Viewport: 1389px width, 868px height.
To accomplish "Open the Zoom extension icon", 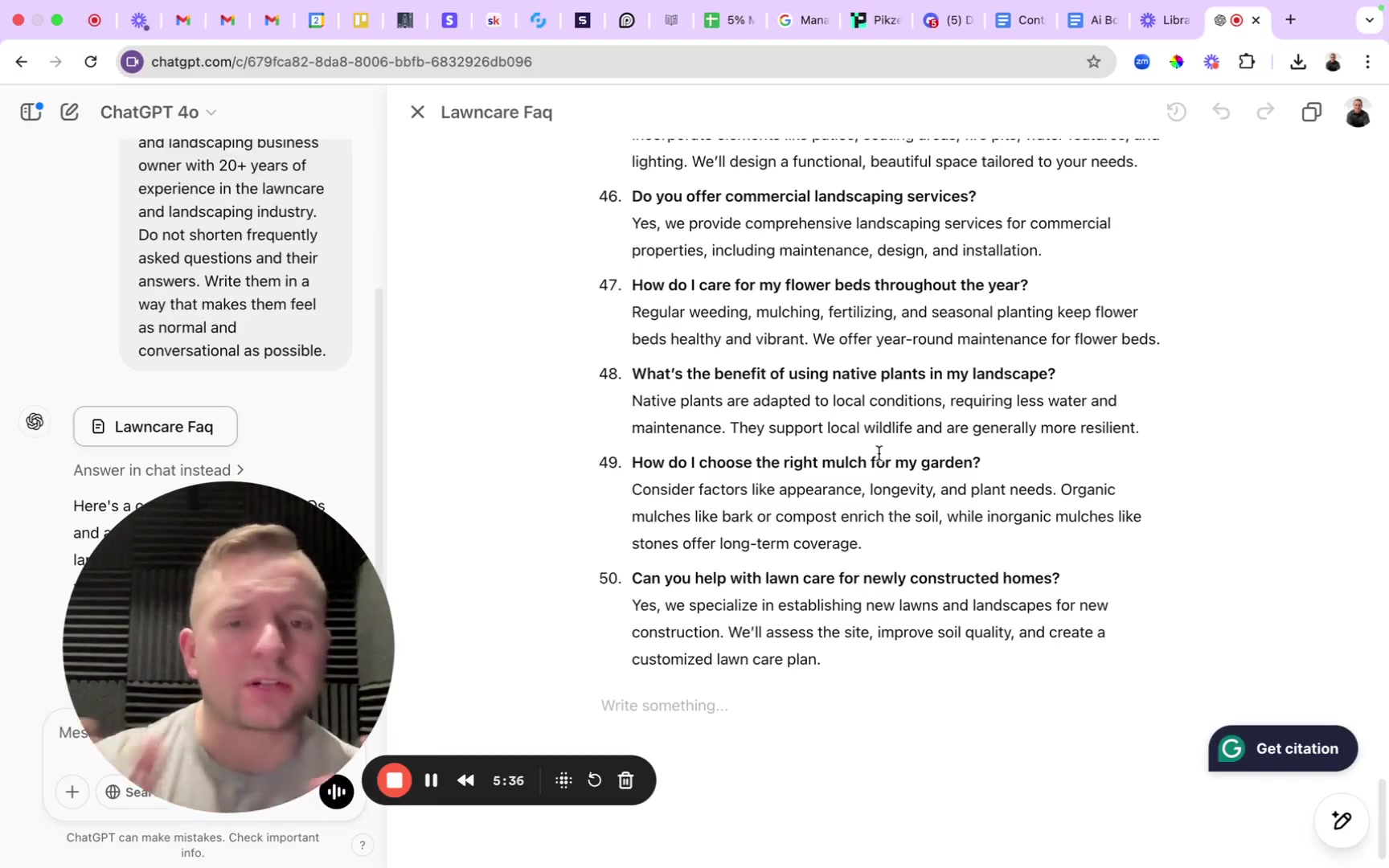I will pos(1141,62).
